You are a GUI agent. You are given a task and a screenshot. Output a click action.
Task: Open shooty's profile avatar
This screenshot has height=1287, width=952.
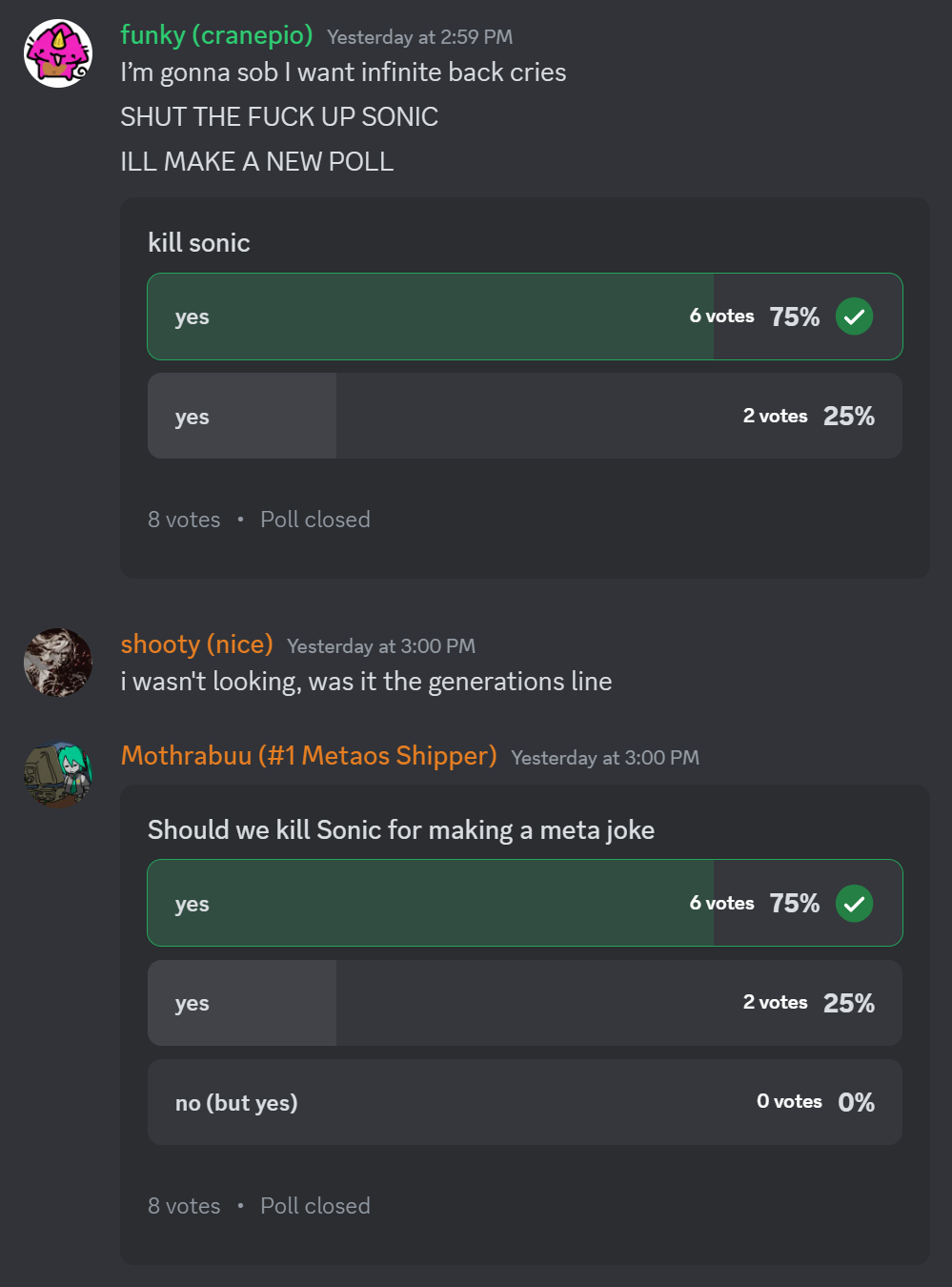coord(58,663)
